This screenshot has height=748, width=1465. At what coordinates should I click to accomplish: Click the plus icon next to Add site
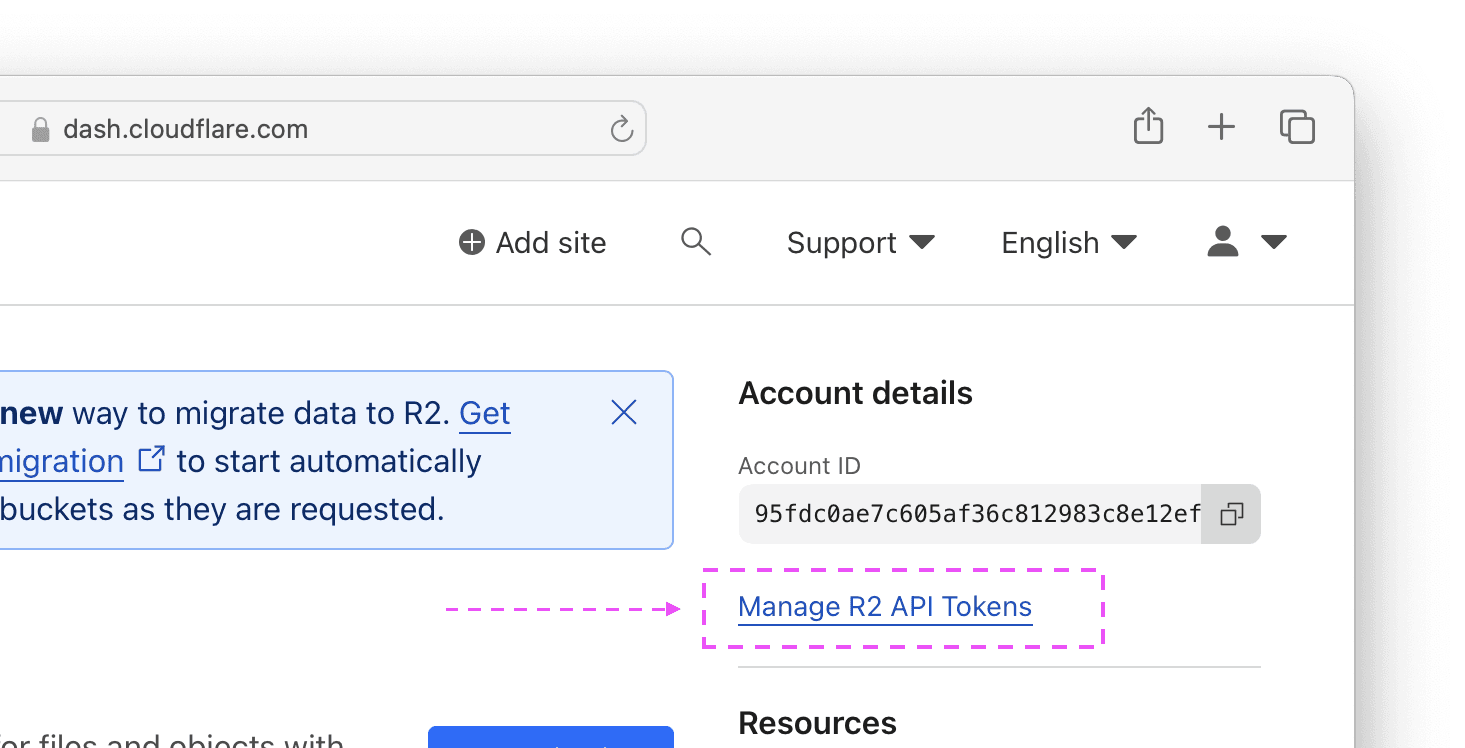click(x=469, y=242)
